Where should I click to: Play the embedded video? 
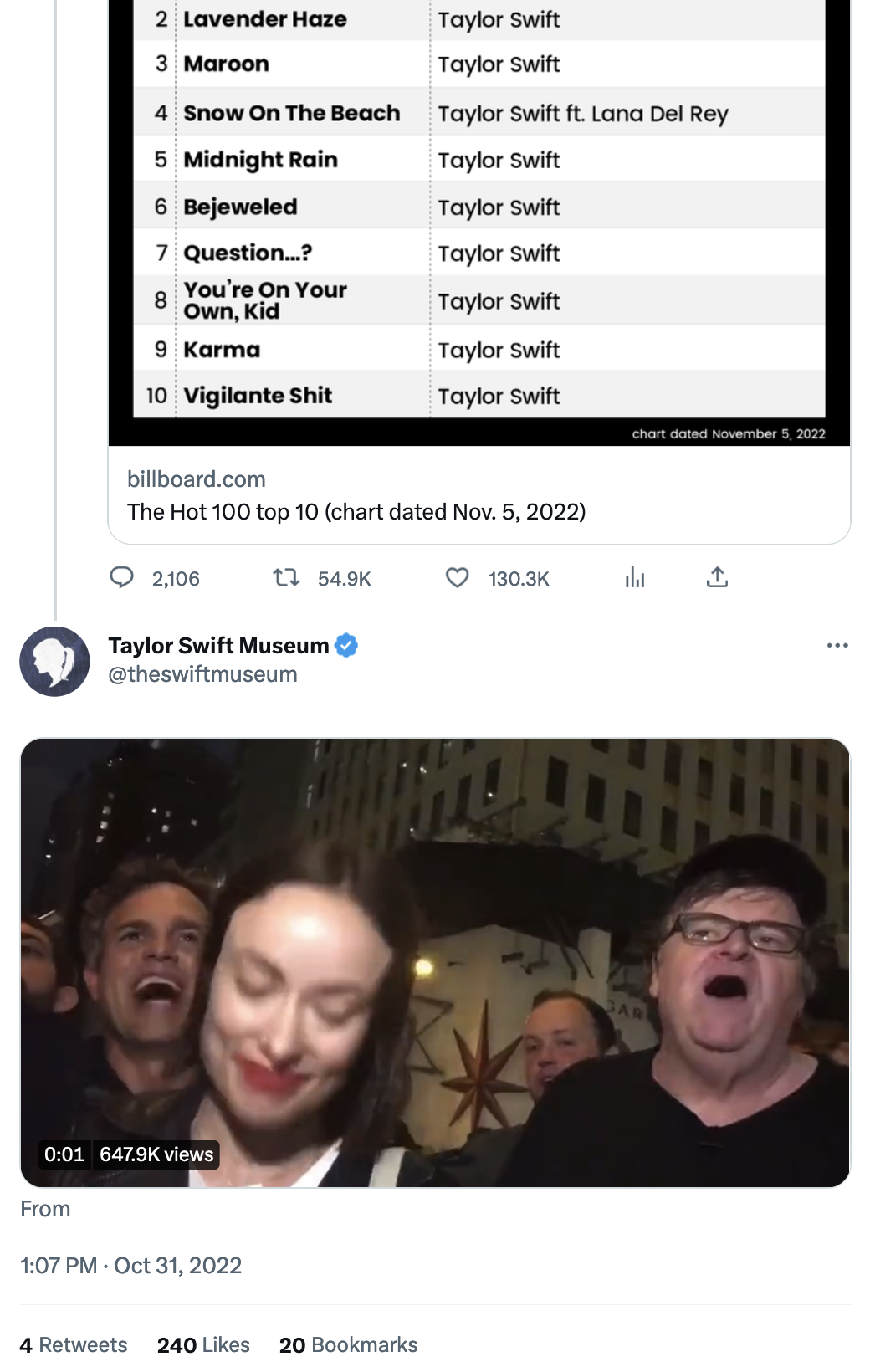click(x=435, y=962)
